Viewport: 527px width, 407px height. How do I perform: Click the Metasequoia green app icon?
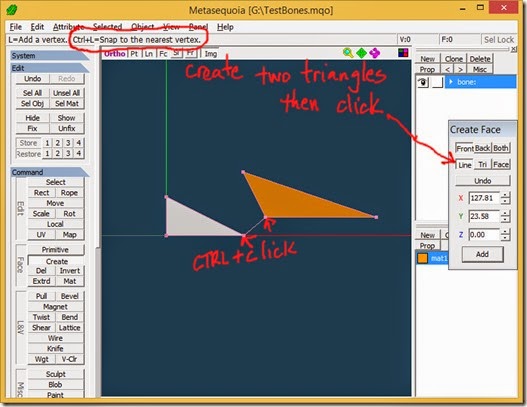(12, 10)
